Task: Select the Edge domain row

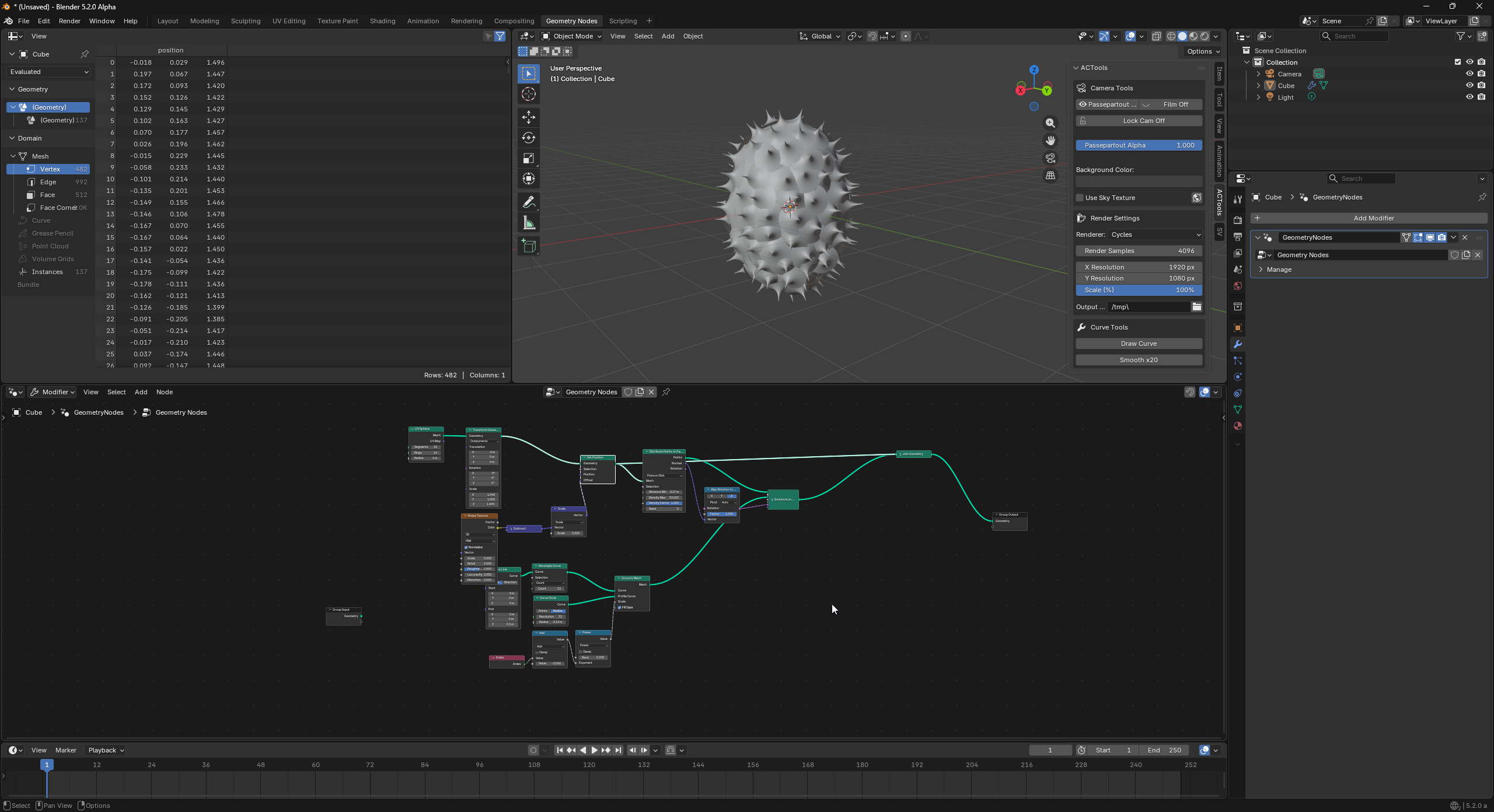Action: 48,182
